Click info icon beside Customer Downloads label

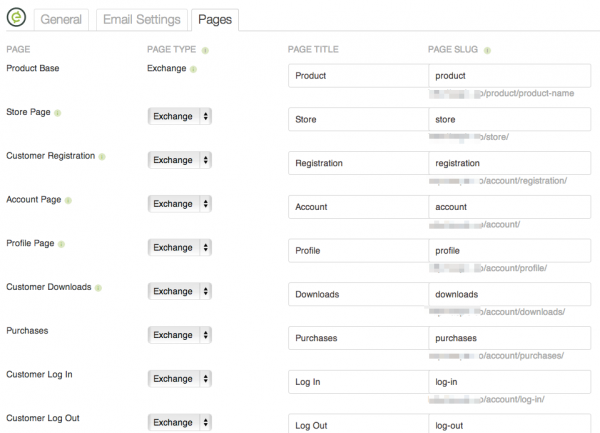(x=98, y=288)
